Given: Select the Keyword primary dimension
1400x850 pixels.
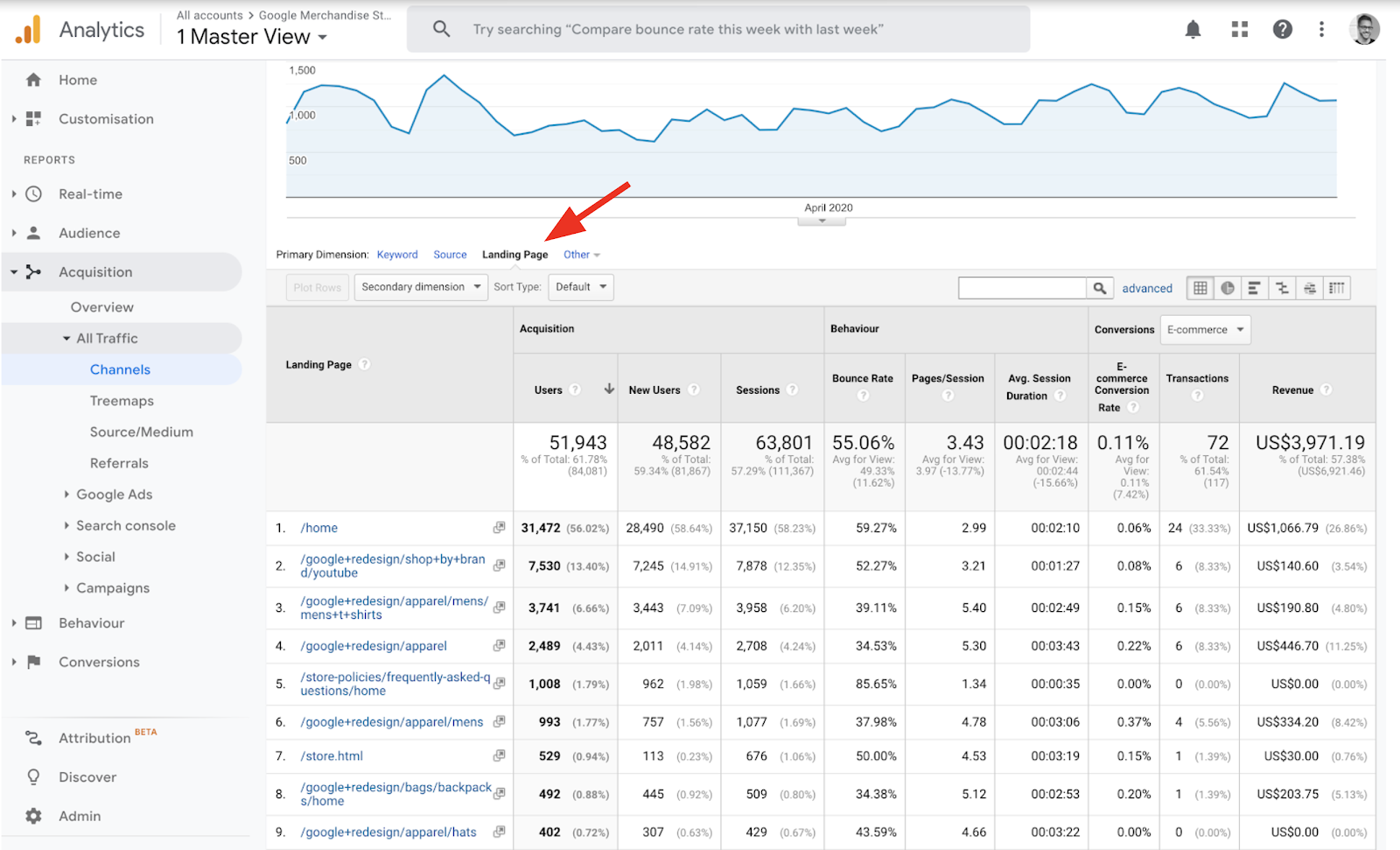Looking at the screenshot, I should (397, 255).
